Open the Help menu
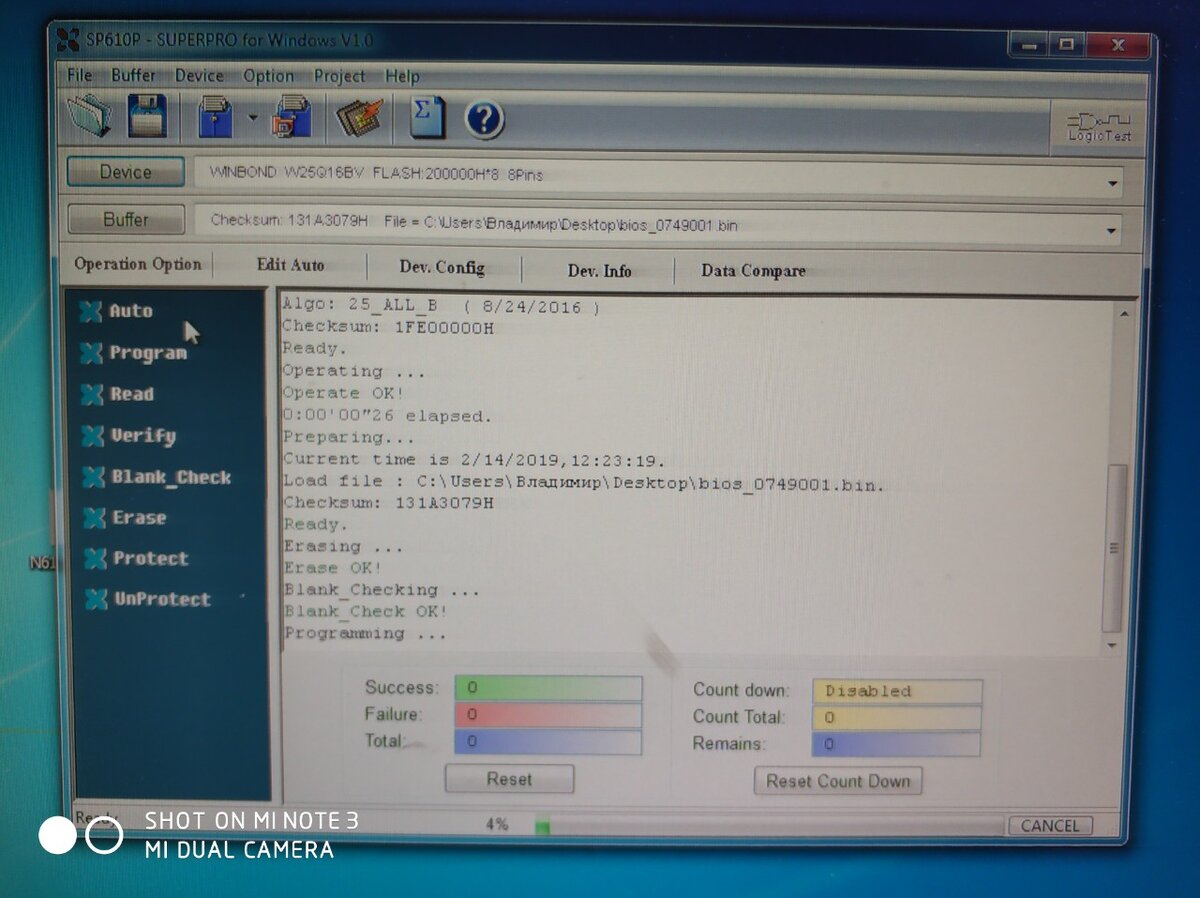Screen dimensions: 1200x898 [402, 76]
